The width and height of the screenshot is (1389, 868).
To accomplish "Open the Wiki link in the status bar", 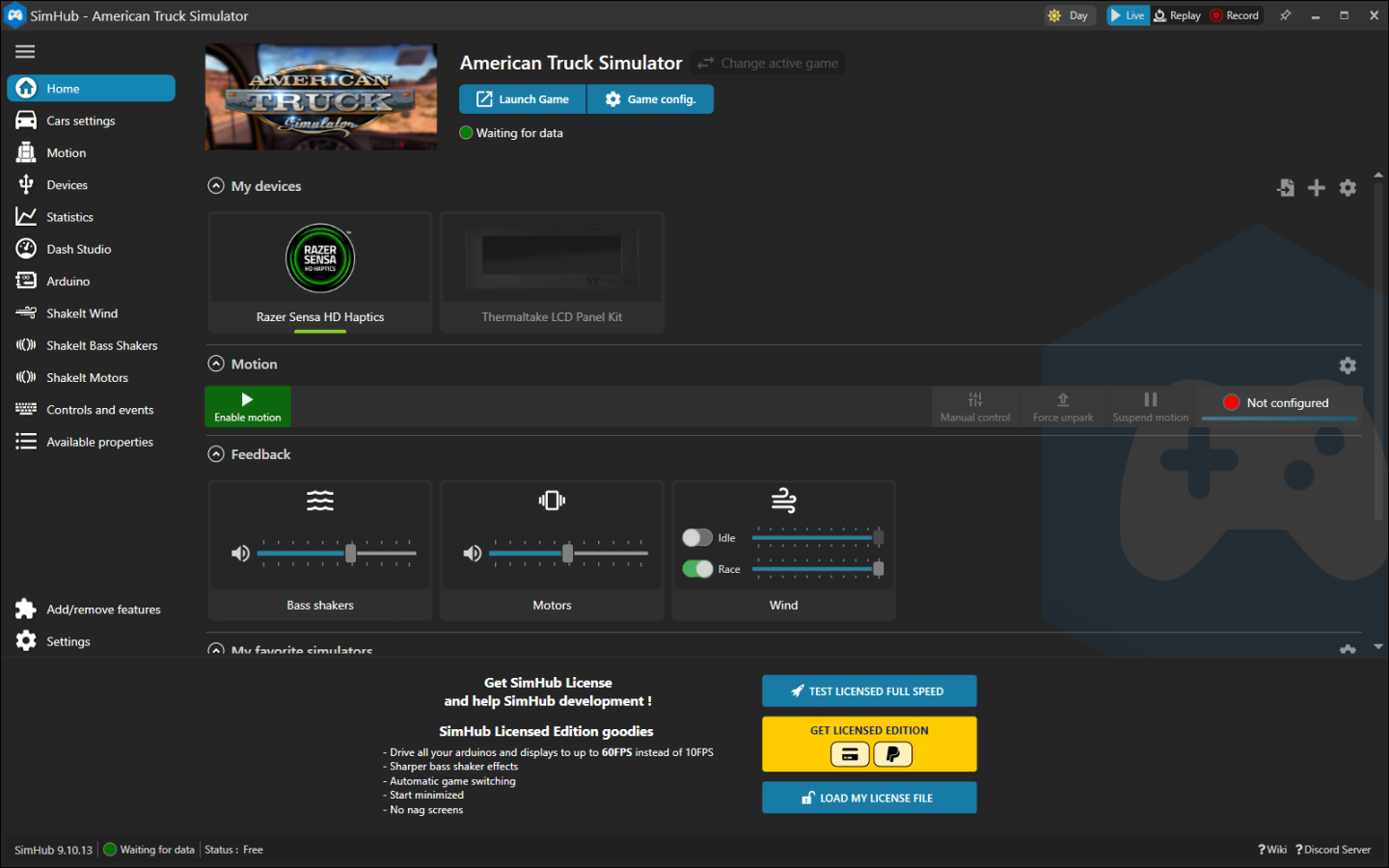I will pyautogui.click(x=1272, y=850).
